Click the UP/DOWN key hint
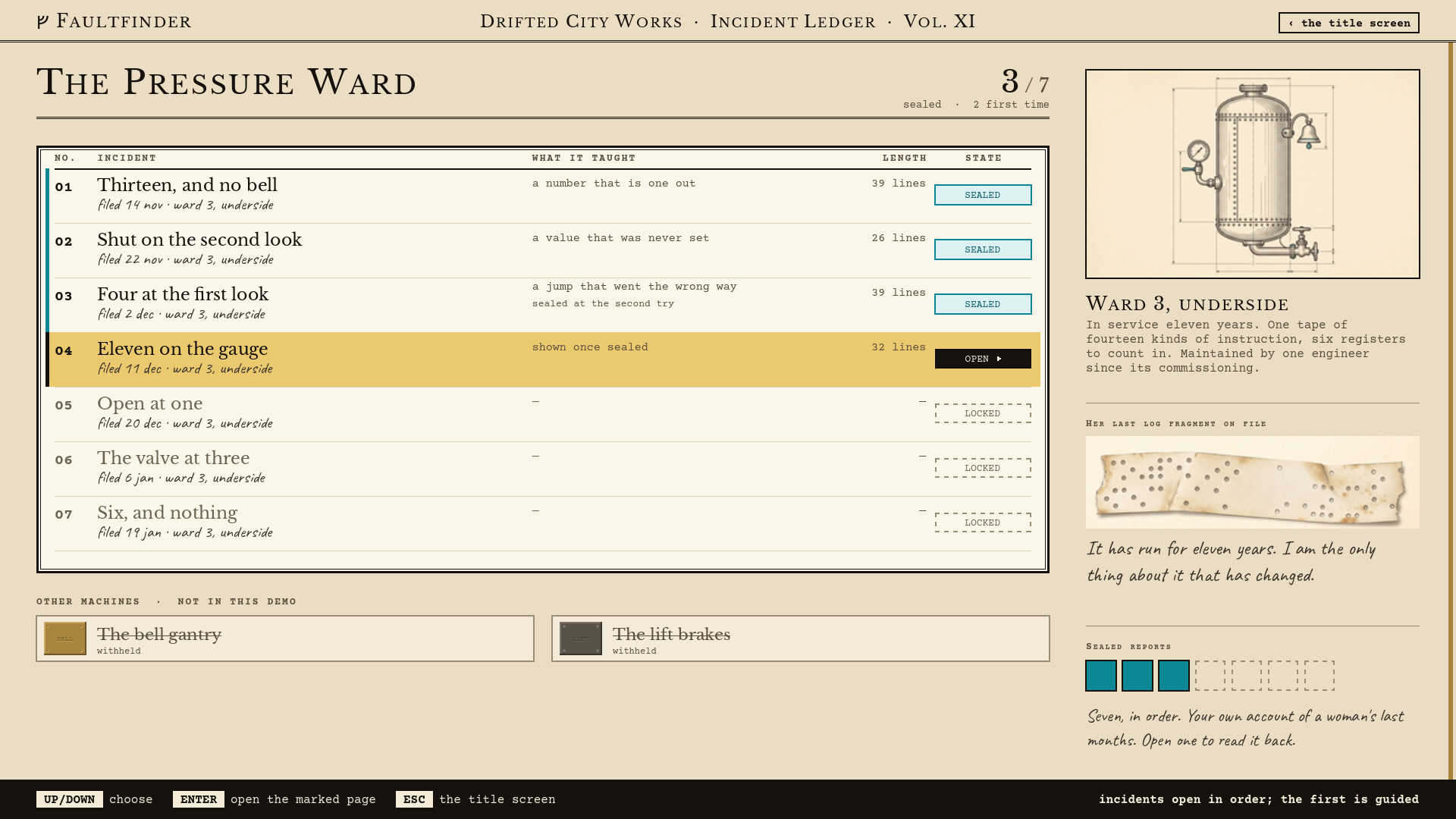This screenshot has width=1456, height=819. coord(70,799)
